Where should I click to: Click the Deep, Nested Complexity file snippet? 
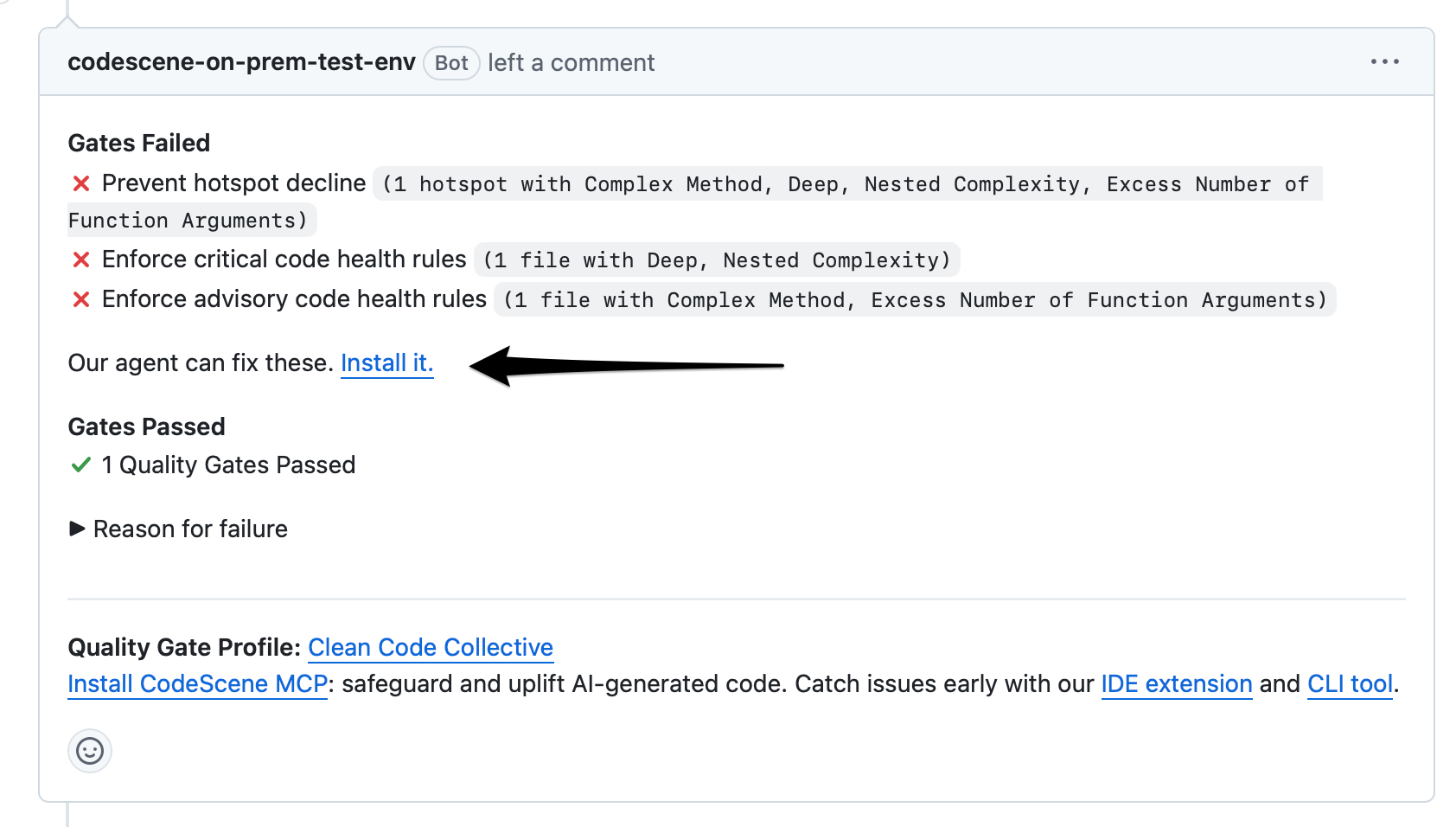(x=717, y=260)
